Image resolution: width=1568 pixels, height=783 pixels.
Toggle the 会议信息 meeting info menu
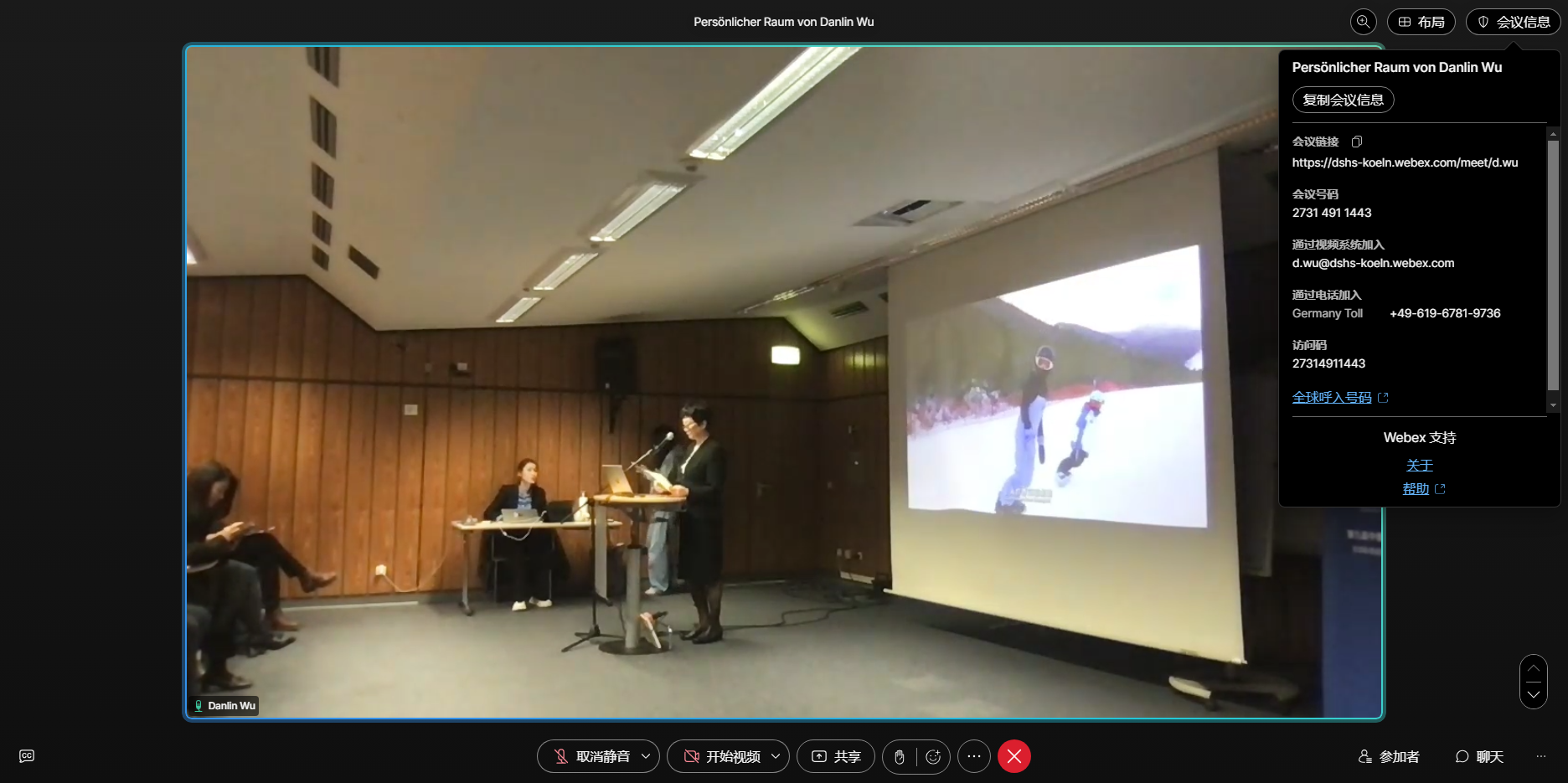1514,22
